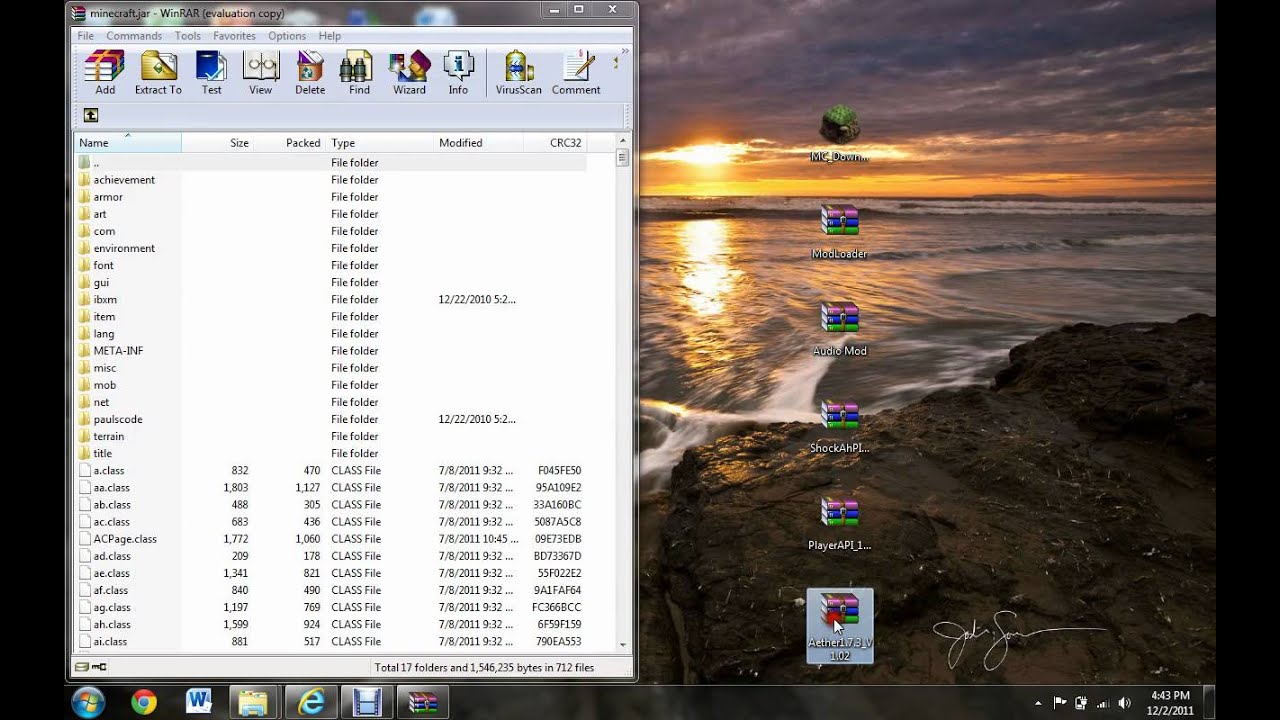Select the '..' parent folder row
This screenshot has width=1280, height=720.
330,162
